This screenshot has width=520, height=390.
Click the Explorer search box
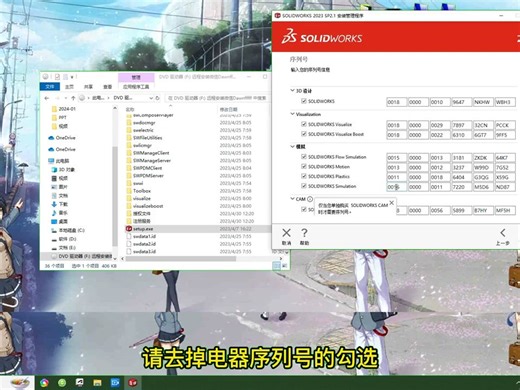217,98
